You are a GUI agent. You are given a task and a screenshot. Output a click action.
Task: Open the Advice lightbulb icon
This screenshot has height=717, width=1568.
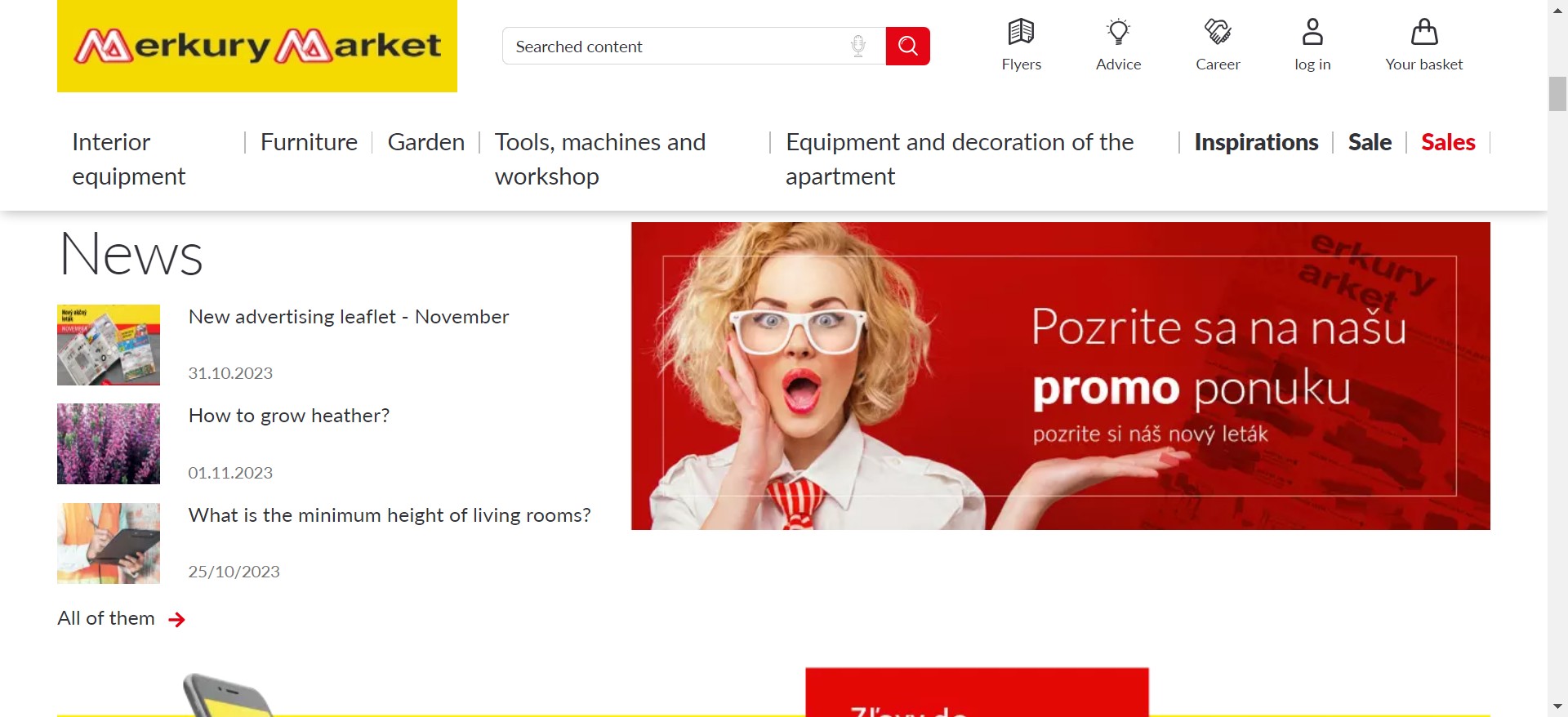point(1118,32)
